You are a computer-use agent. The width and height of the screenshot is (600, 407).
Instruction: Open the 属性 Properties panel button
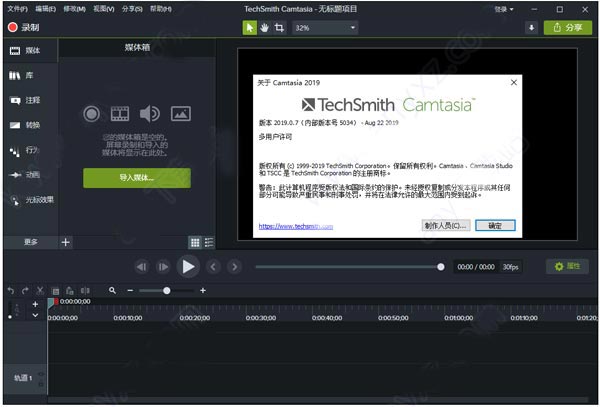(x=567, y=266)
